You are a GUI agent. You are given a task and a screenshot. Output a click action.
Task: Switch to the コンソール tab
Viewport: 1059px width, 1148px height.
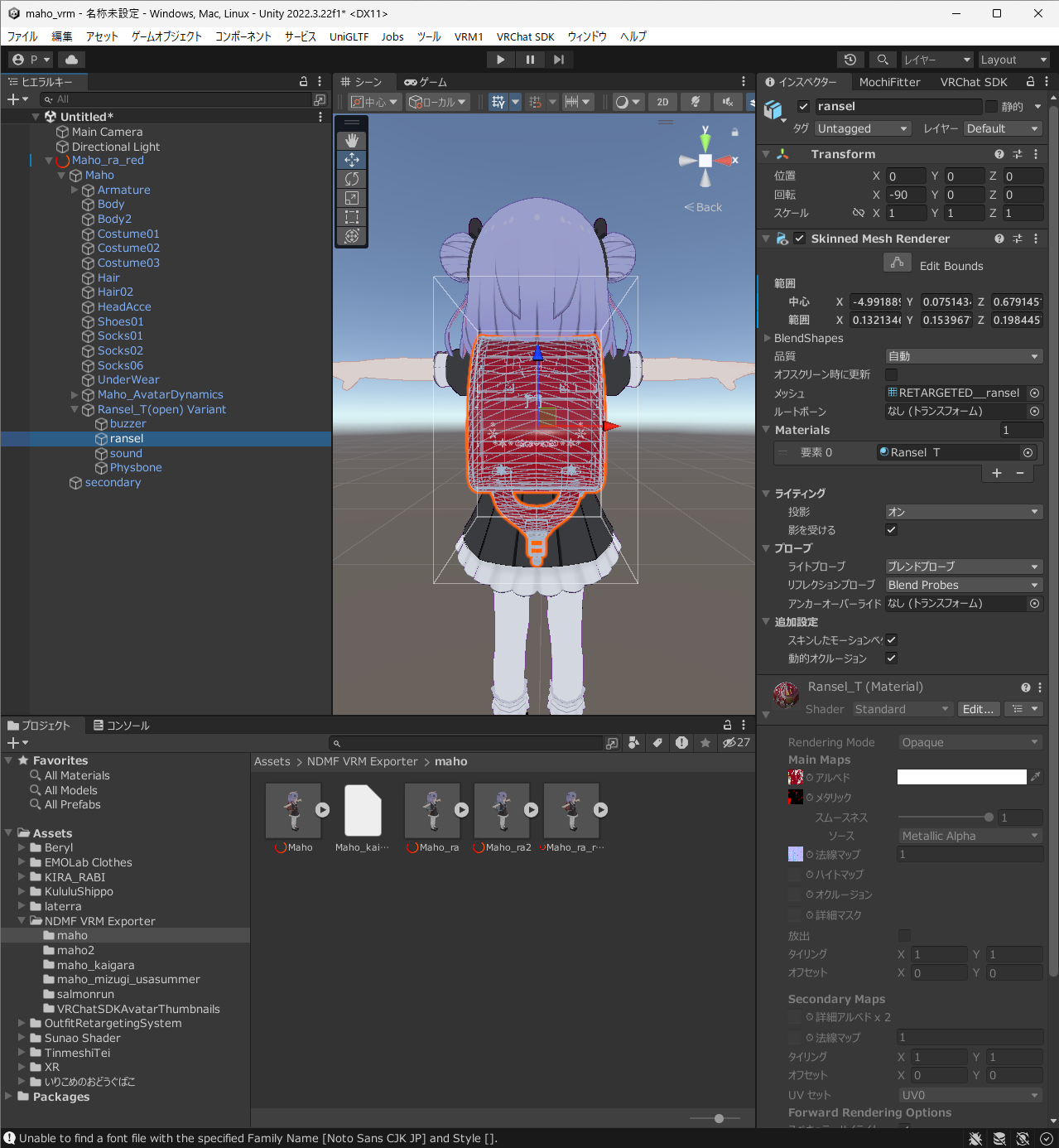(x=121, y=725)
